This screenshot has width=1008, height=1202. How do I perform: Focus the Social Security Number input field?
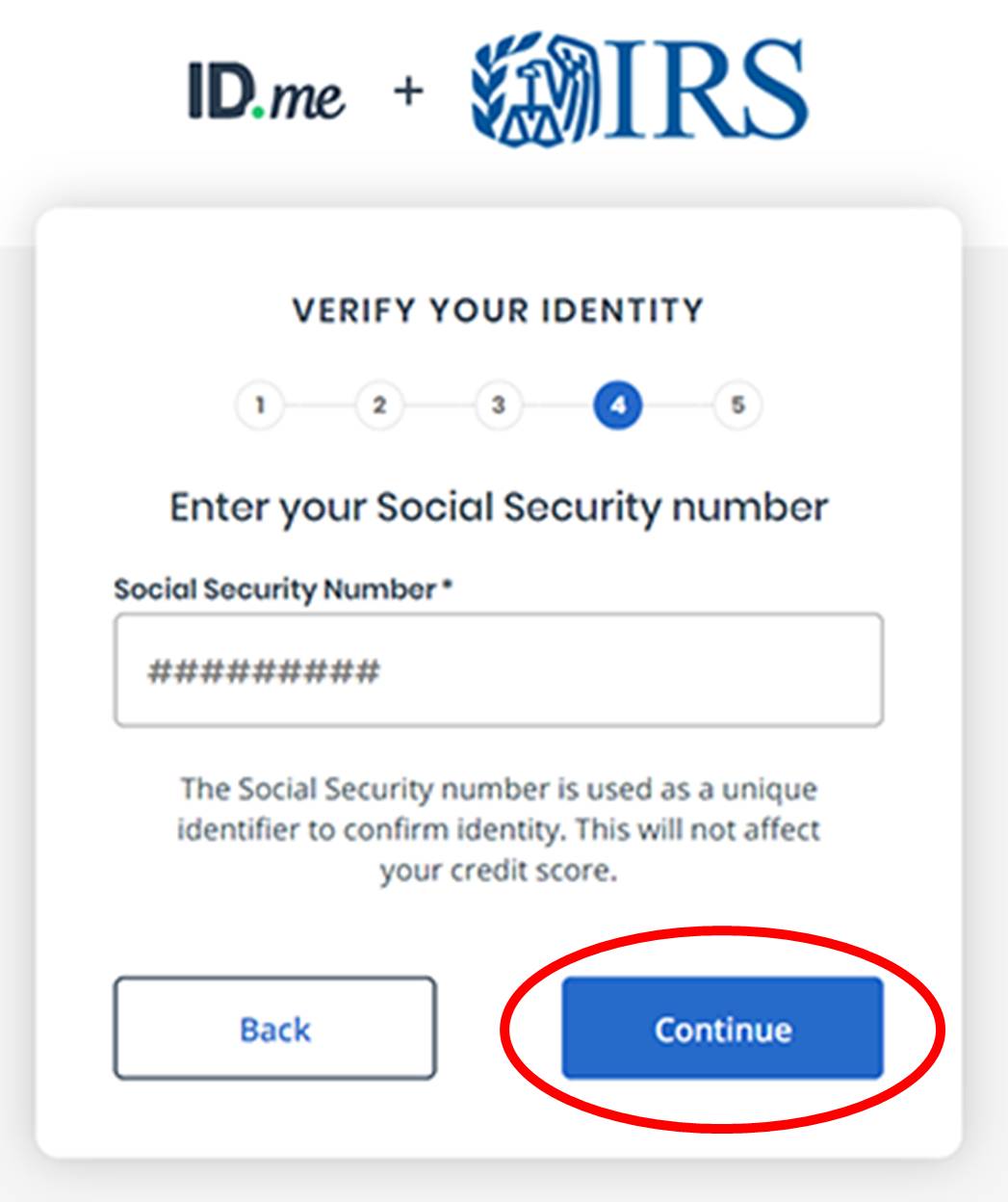[498, 669]
